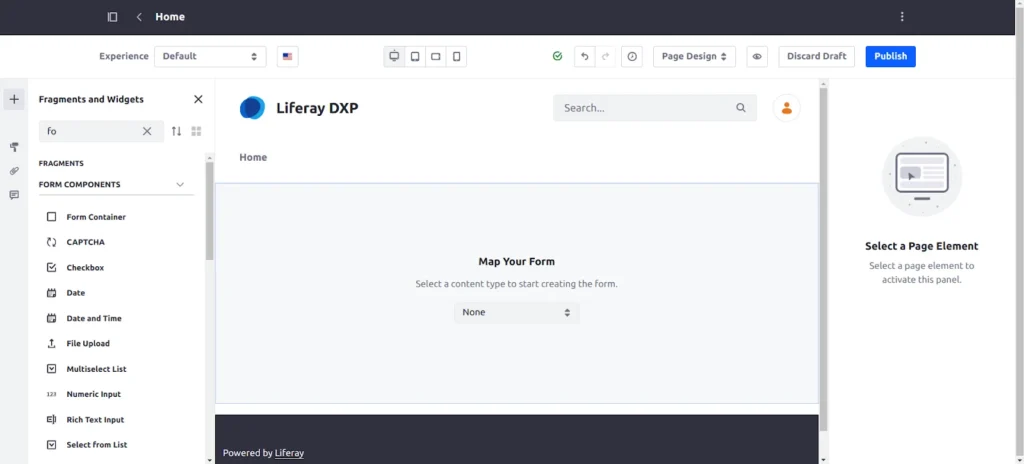
Task: Click the Map Your Form heading
Action: (x=517, y=261)
